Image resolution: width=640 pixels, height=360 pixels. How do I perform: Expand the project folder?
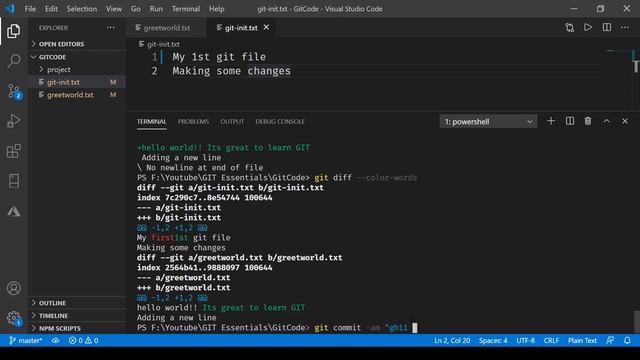pos(77,69)
